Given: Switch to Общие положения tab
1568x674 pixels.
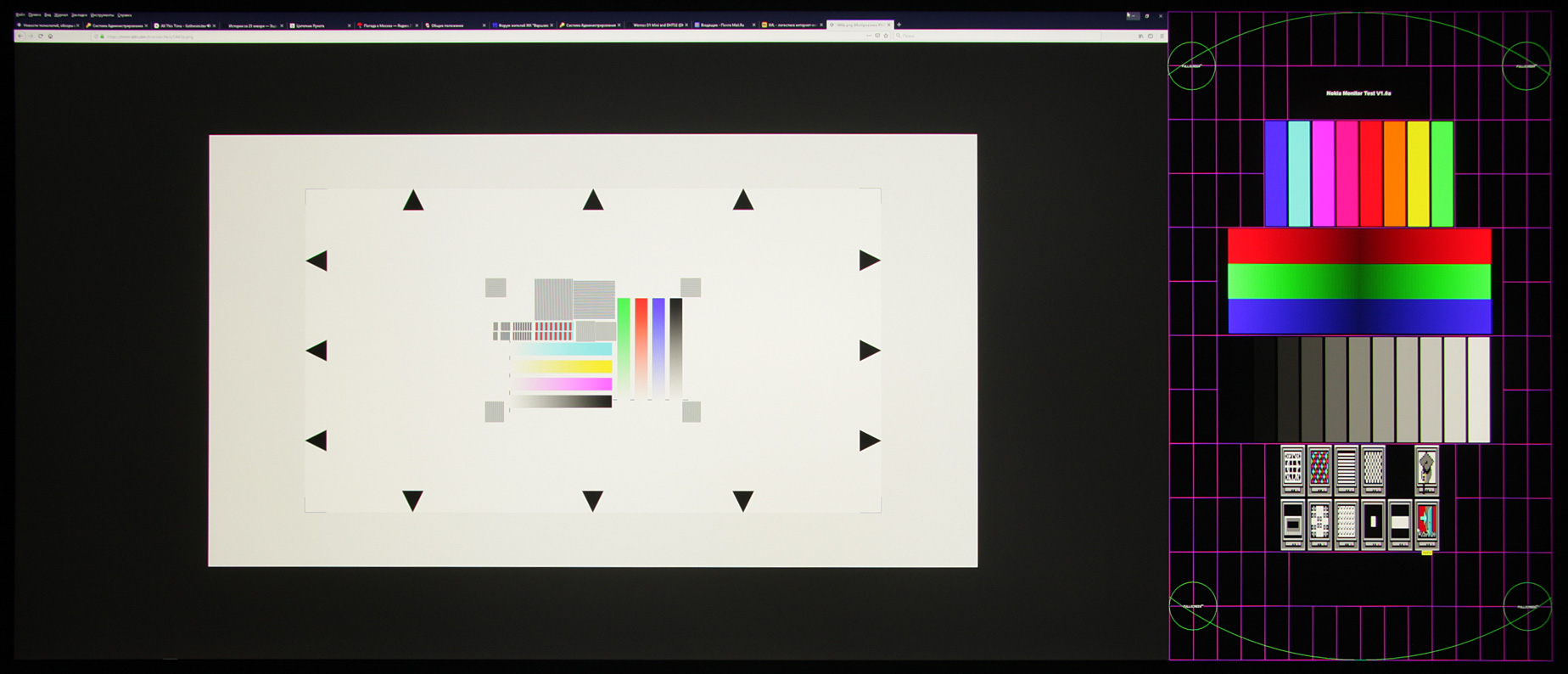Looking at the screenshot, I should (454, 25).
